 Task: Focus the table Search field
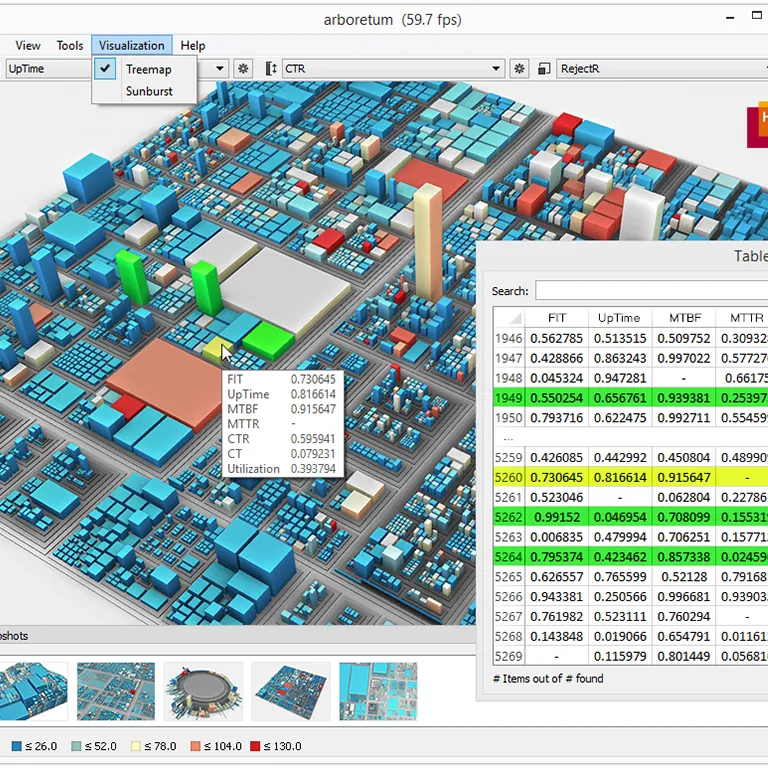coord(651,290)
